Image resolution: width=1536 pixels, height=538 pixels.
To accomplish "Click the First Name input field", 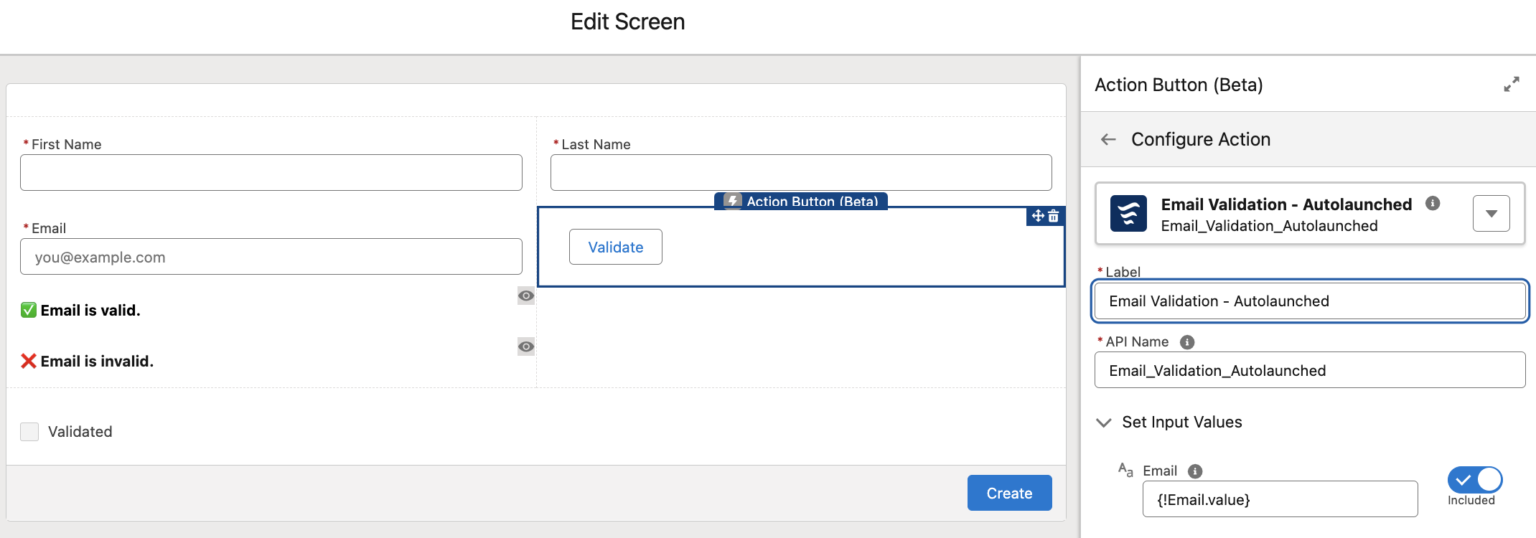I will tap(271, 173).
